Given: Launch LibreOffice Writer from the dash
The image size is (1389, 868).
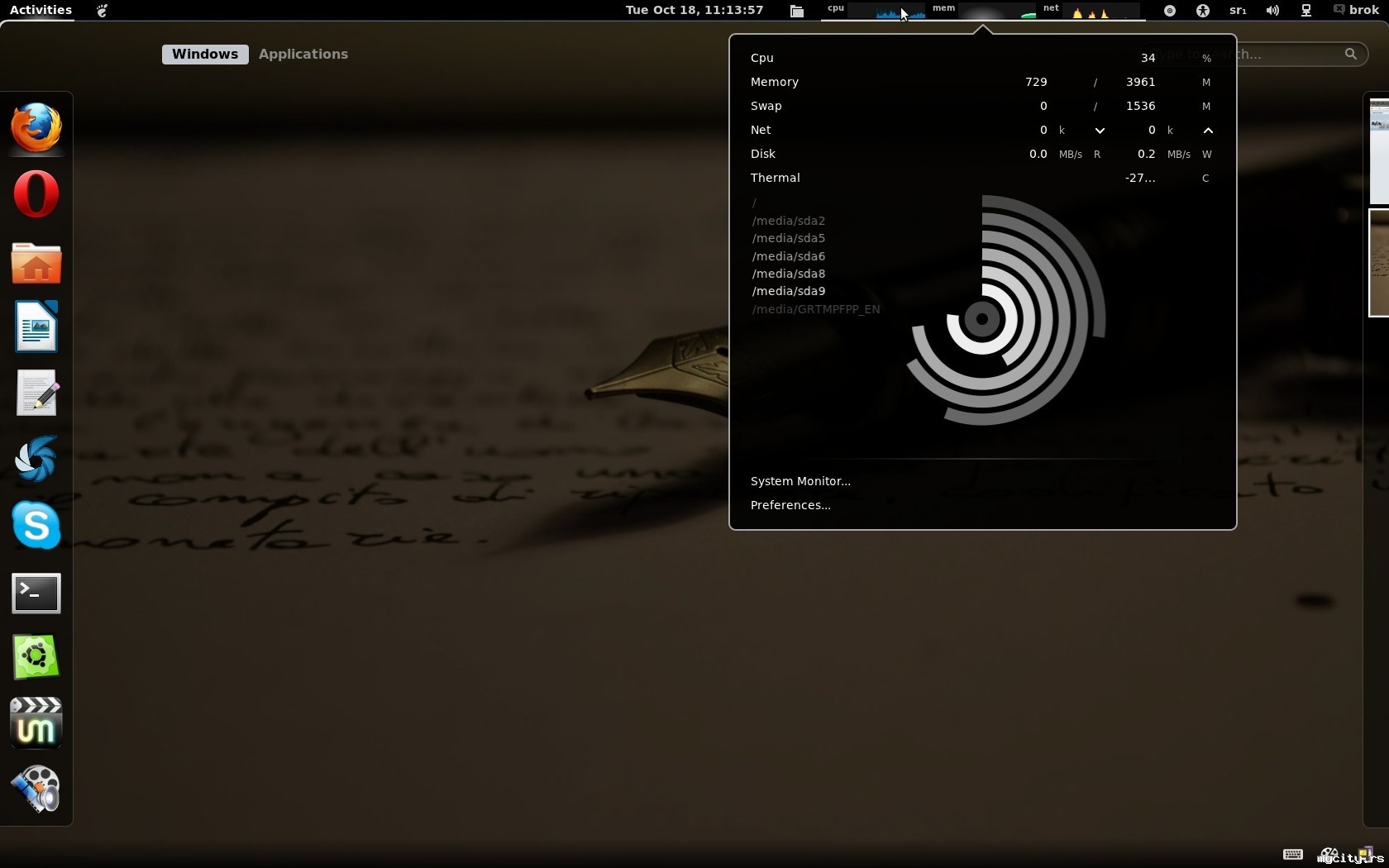Looking at the screenshot, I should (36, 327).
